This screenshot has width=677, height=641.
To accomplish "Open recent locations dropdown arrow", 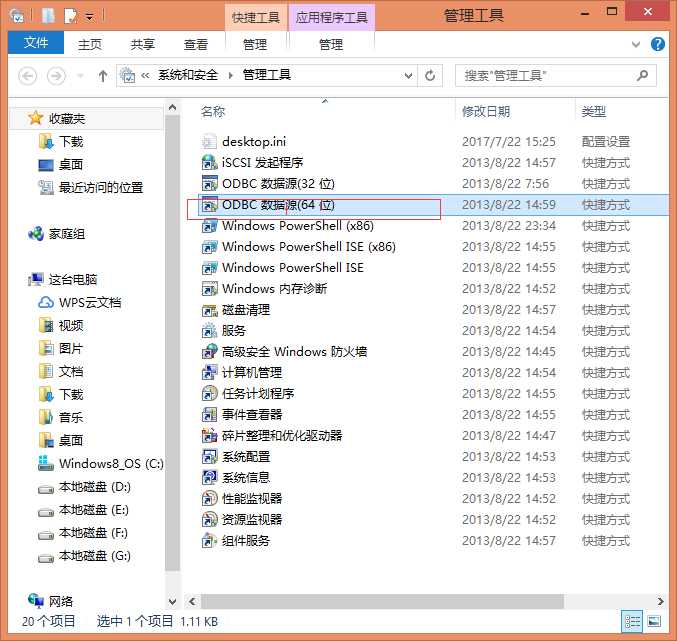I will pyautogui.click(x=80, y=76).
